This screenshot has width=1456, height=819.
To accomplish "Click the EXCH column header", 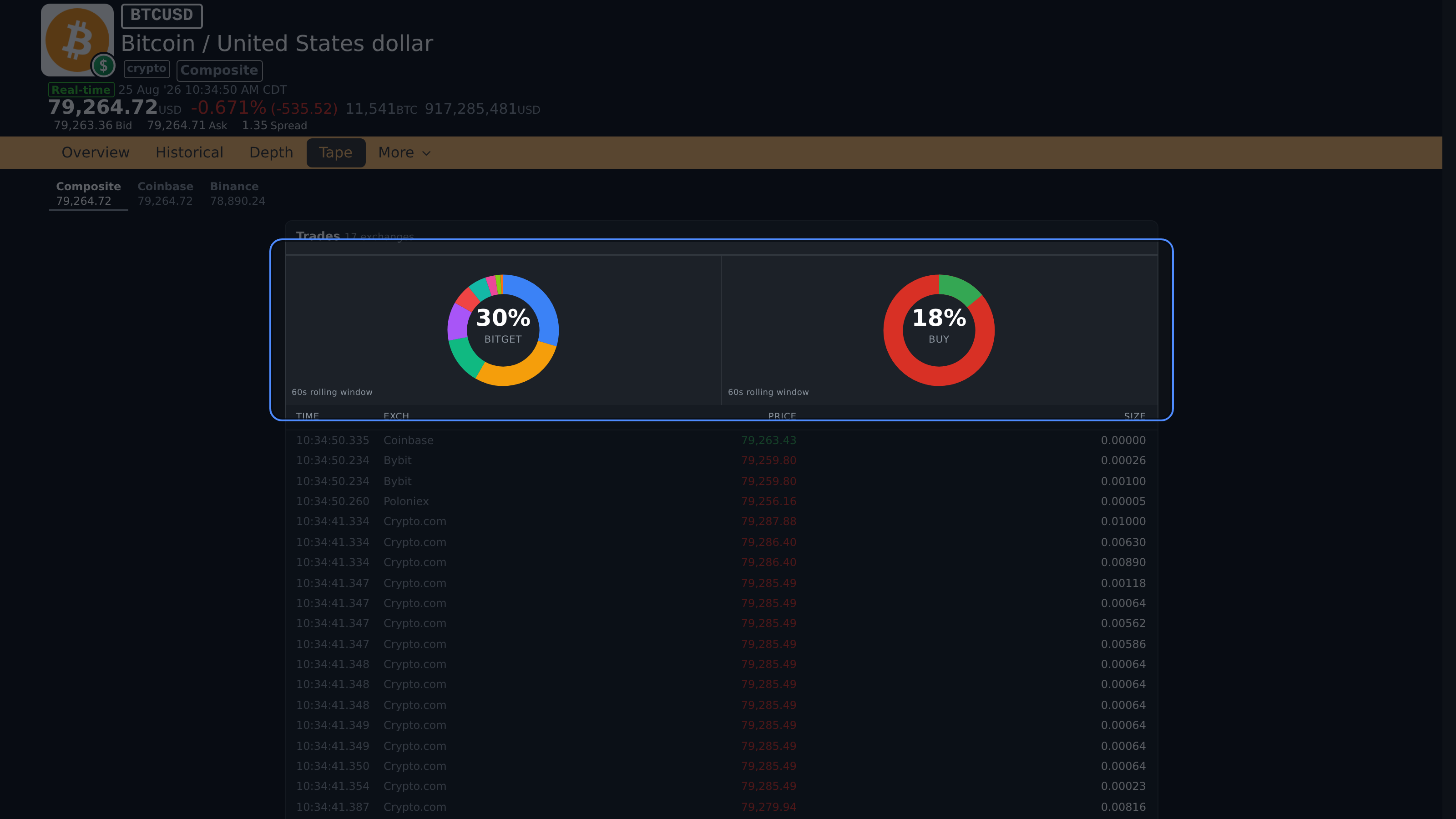I will pyautogui.click(x=396, y=416).
